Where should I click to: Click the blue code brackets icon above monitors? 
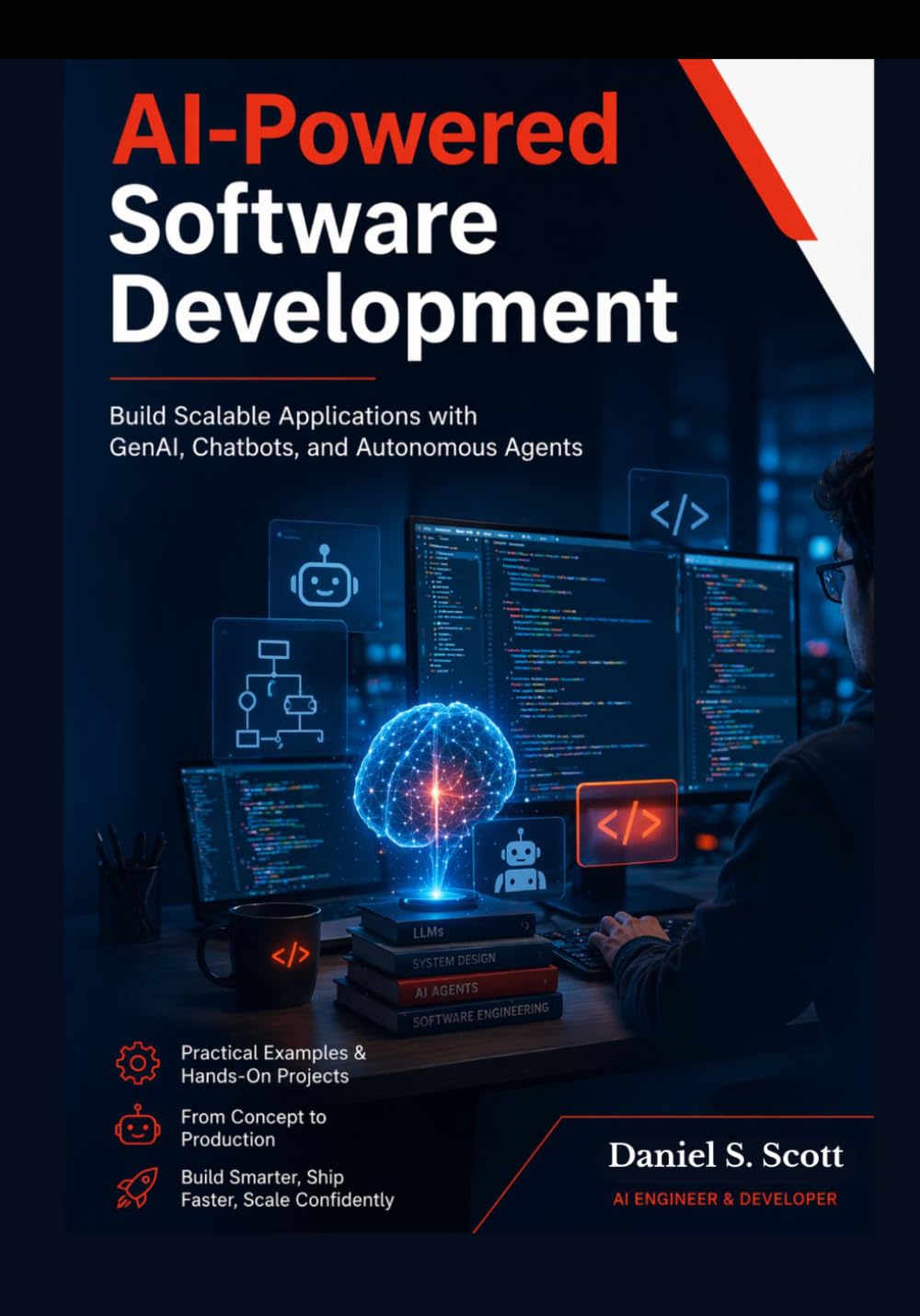679,515
